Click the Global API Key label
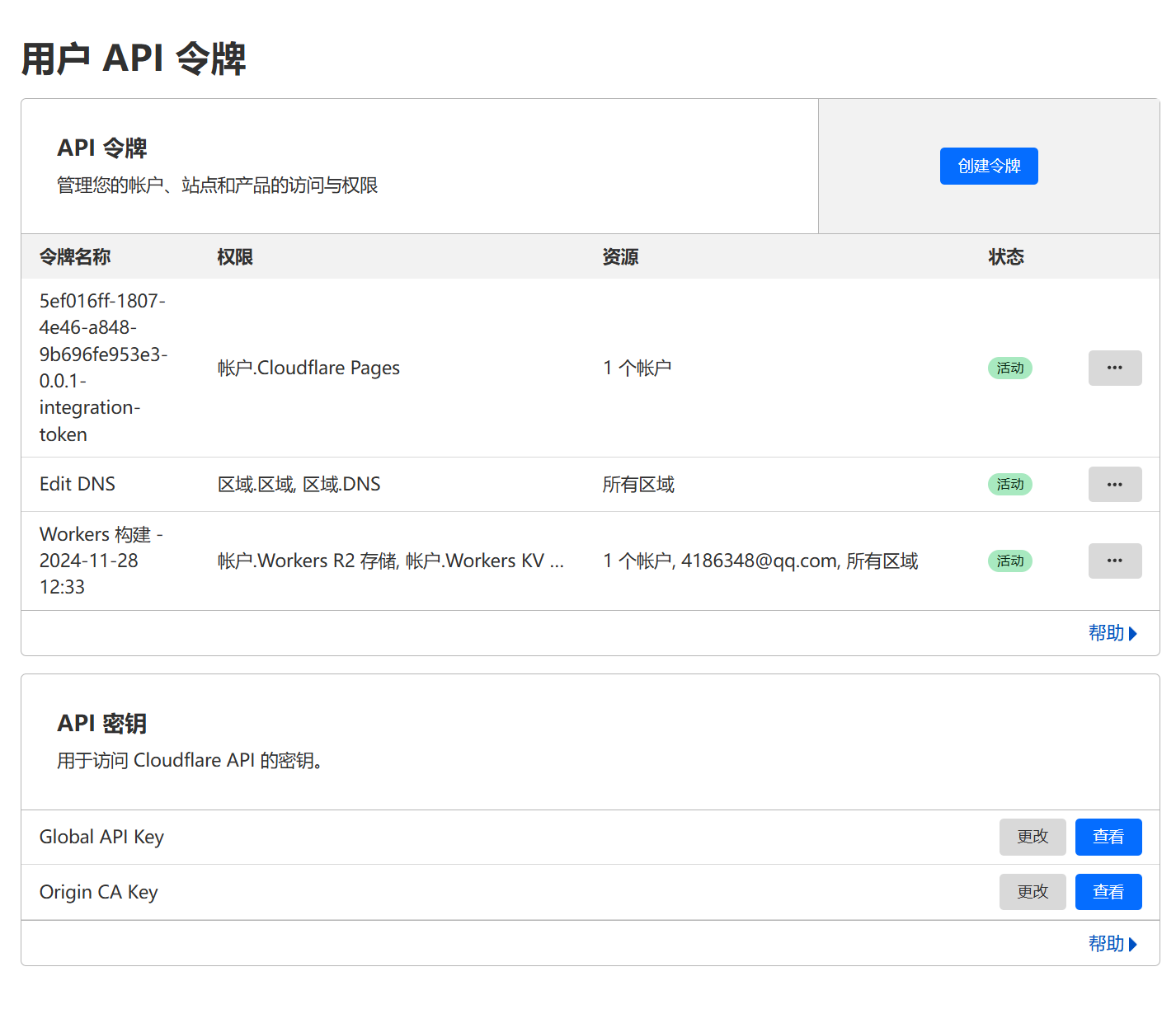The height and width of the screenshot is (1009, 1176). 101,837
